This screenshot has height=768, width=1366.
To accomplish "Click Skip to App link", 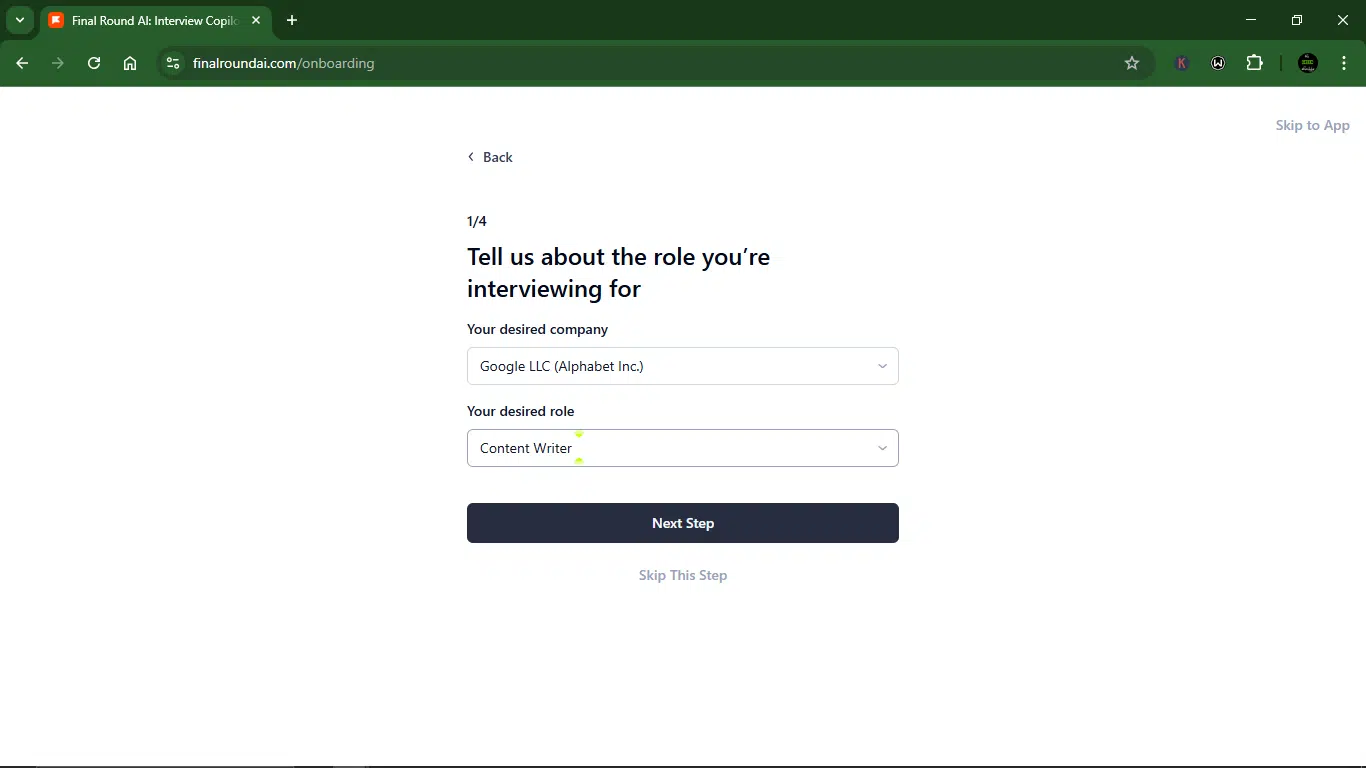I will (x=1312, y=125).
